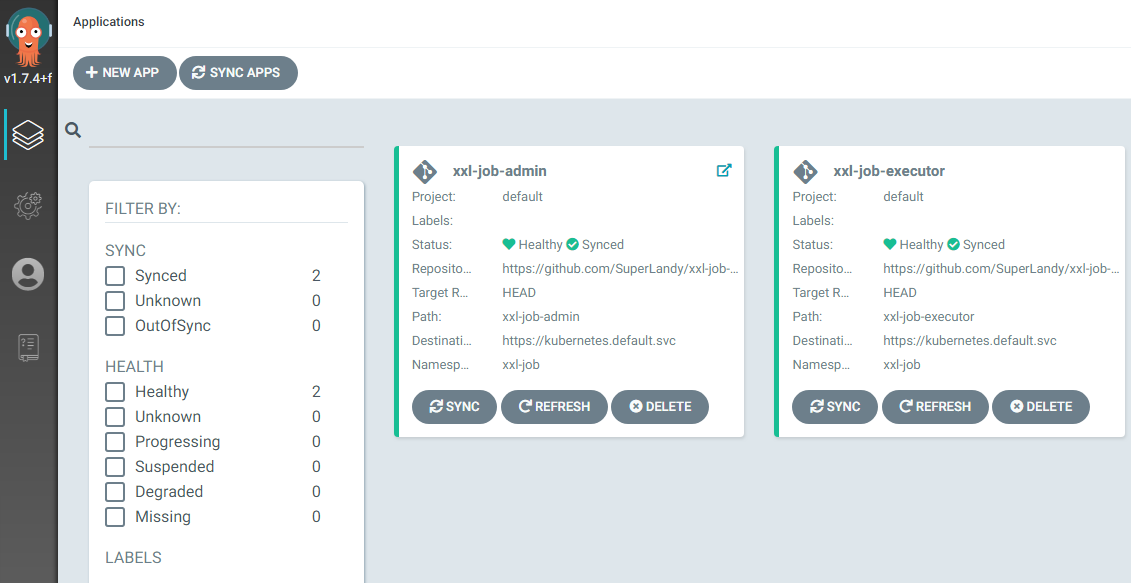This screenshot has height=583, width=1131.
Task: Click into the applications search field
Action: coord(226,131)
